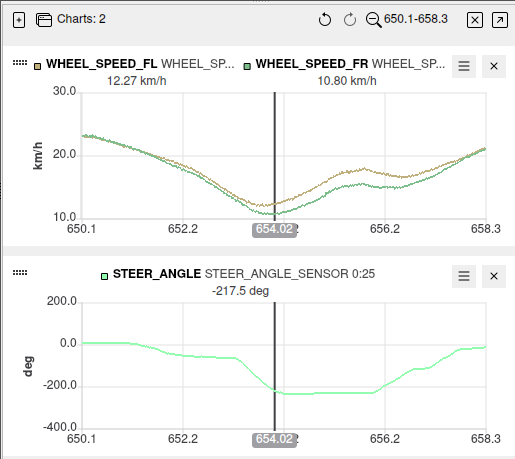The image size is (515, 459).
Task: Click the 654.02 time marker on wheel speed chart
Action: (274, 229)
